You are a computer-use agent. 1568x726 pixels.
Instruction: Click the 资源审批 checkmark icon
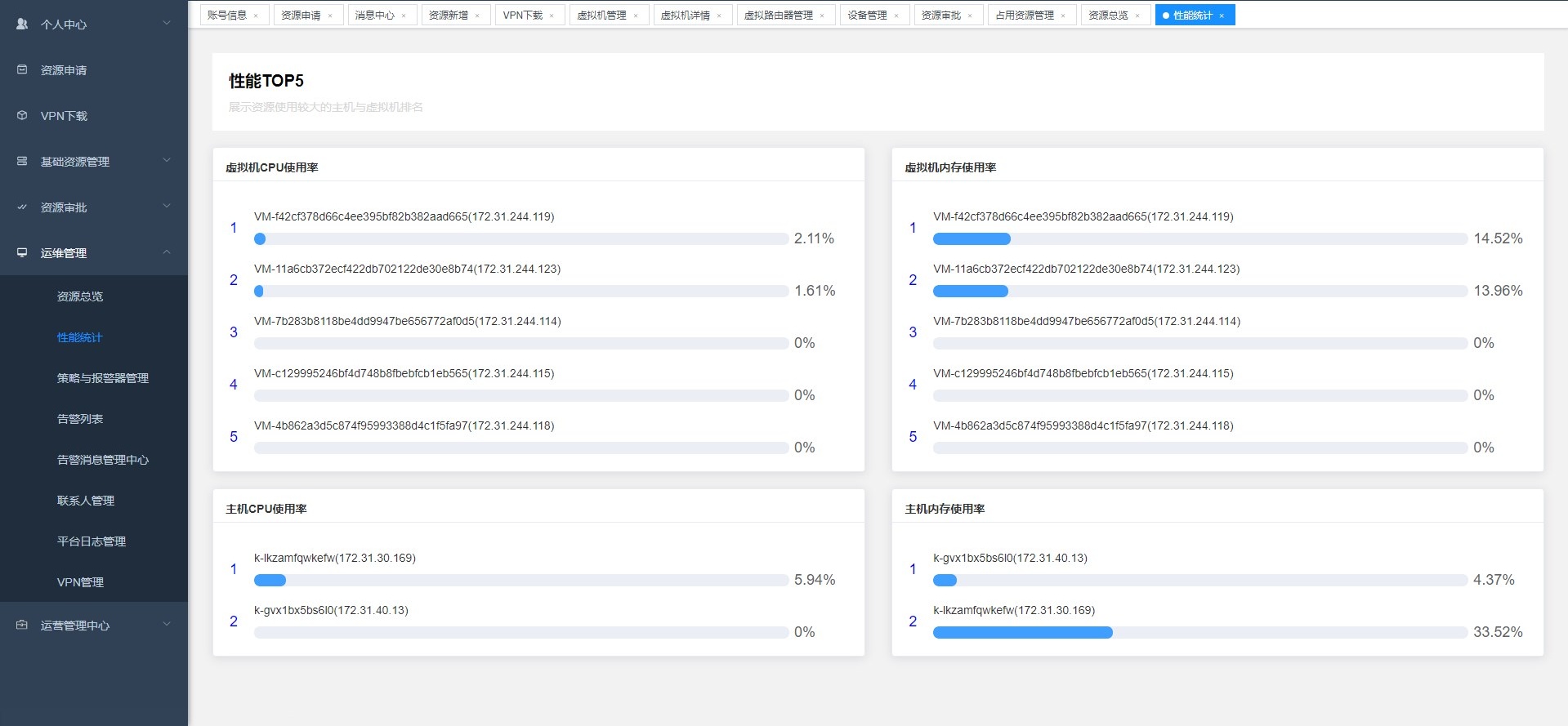point(22,207)
